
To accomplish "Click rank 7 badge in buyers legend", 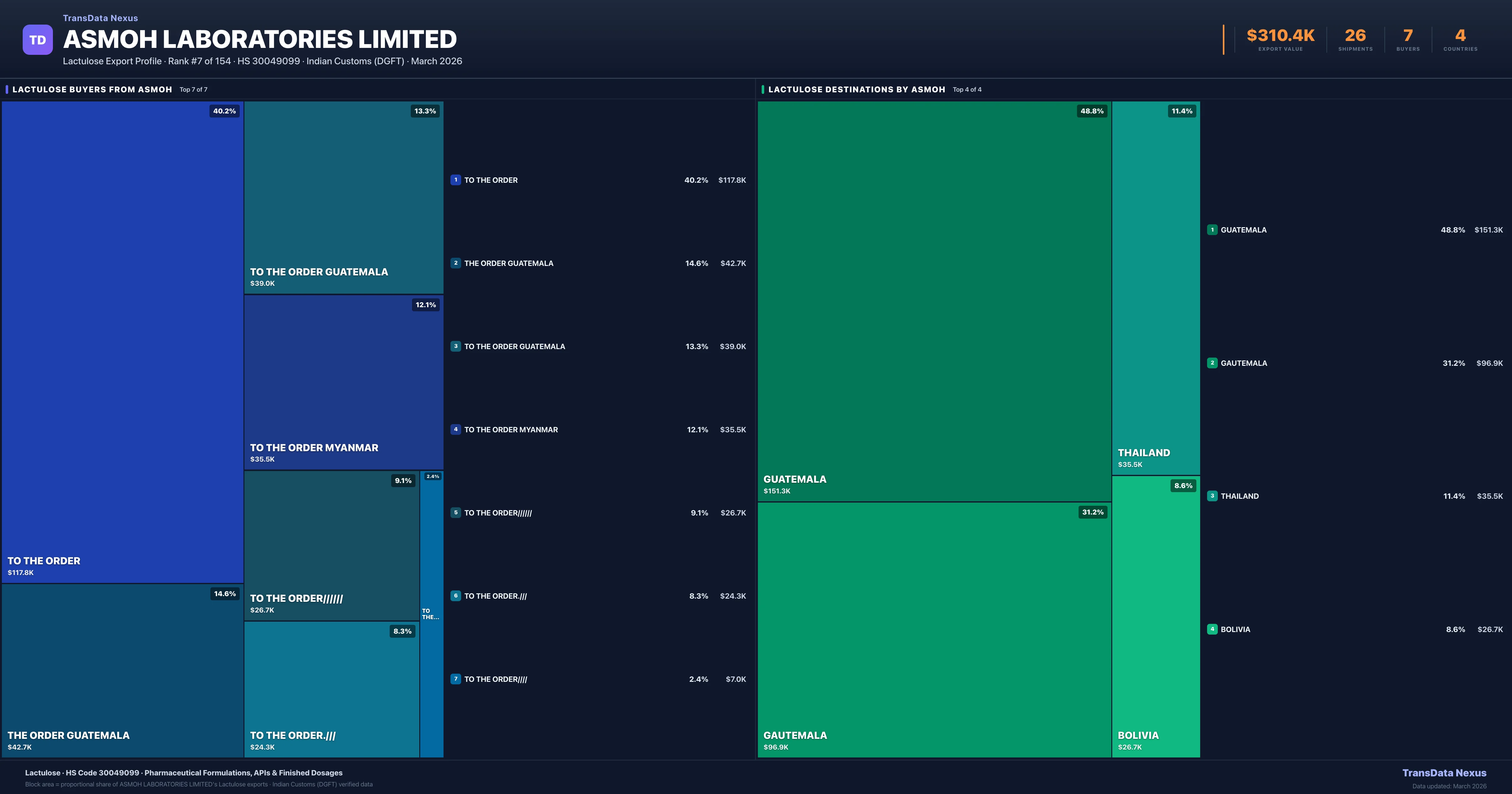I will [455, 679].
